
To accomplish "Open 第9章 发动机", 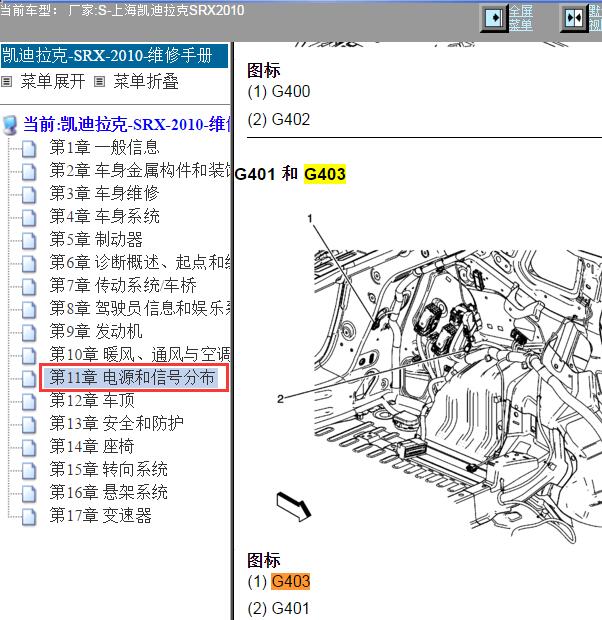I will pos(96,331).
